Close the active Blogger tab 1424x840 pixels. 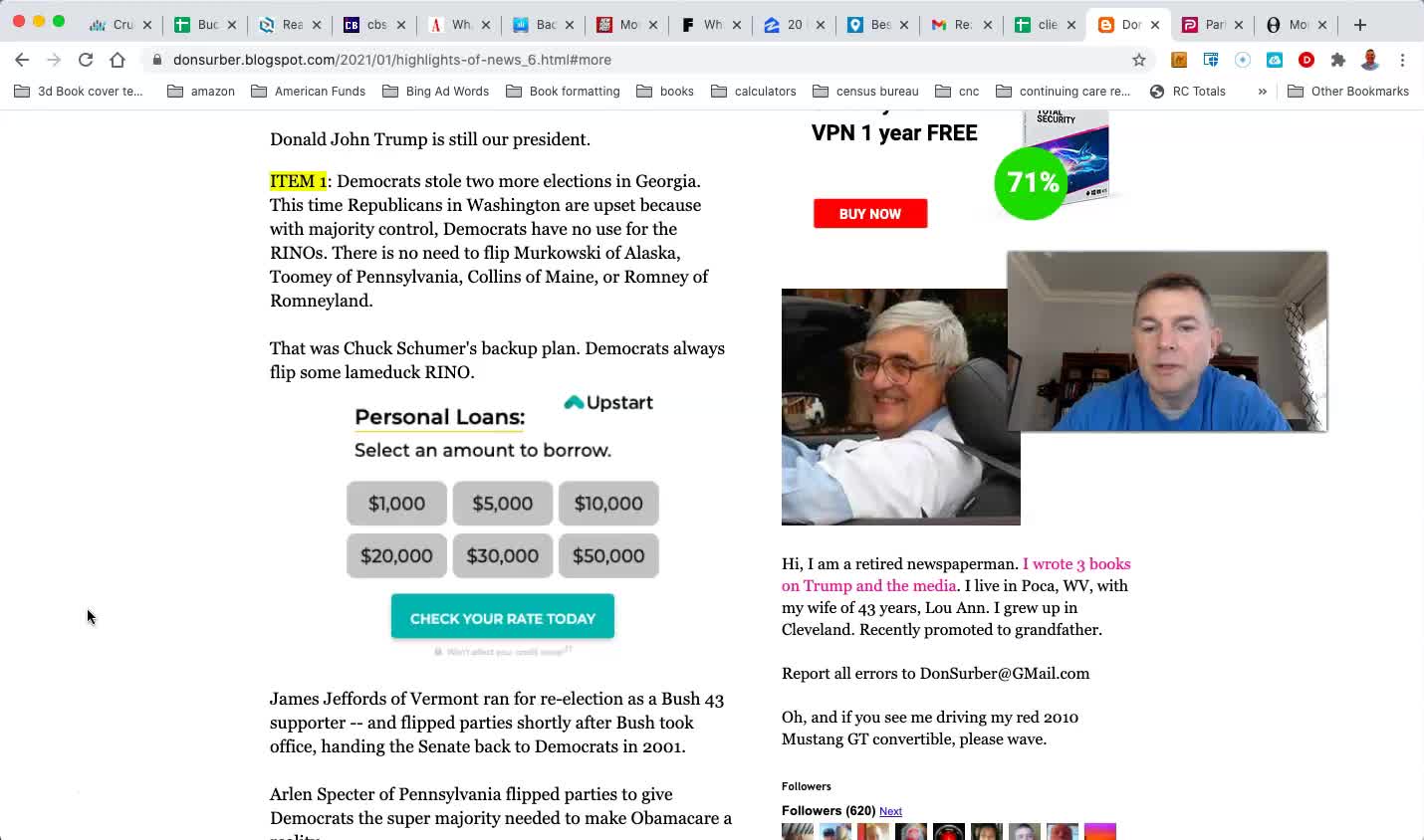tap(1155, 25)
